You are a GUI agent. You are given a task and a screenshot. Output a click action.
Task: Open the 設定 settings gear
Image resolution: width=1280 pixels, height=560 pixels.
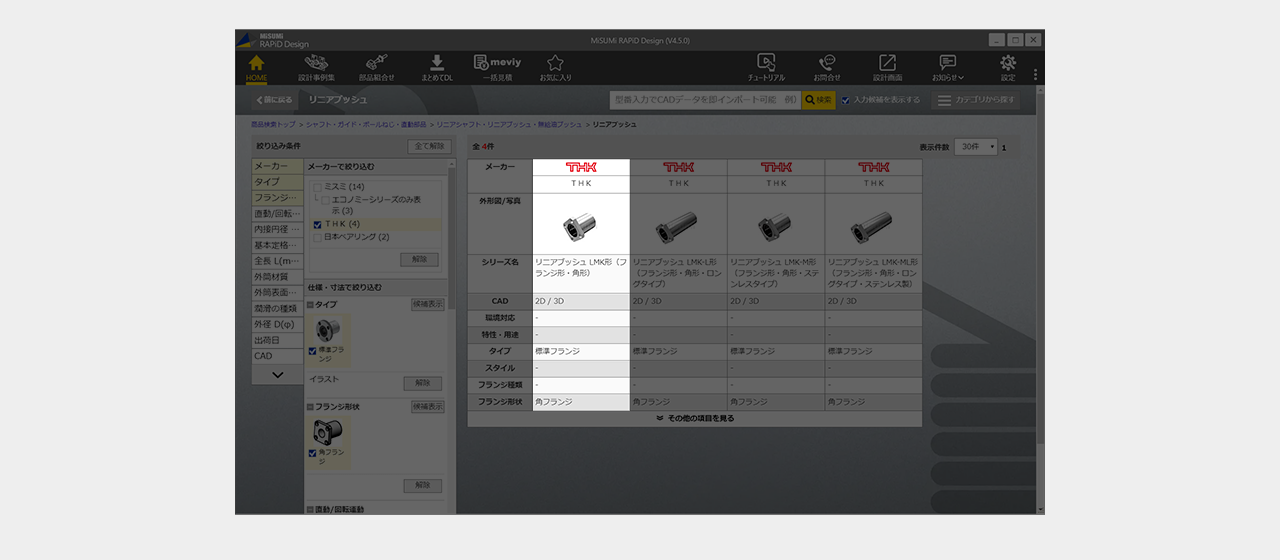(1007, 67)
